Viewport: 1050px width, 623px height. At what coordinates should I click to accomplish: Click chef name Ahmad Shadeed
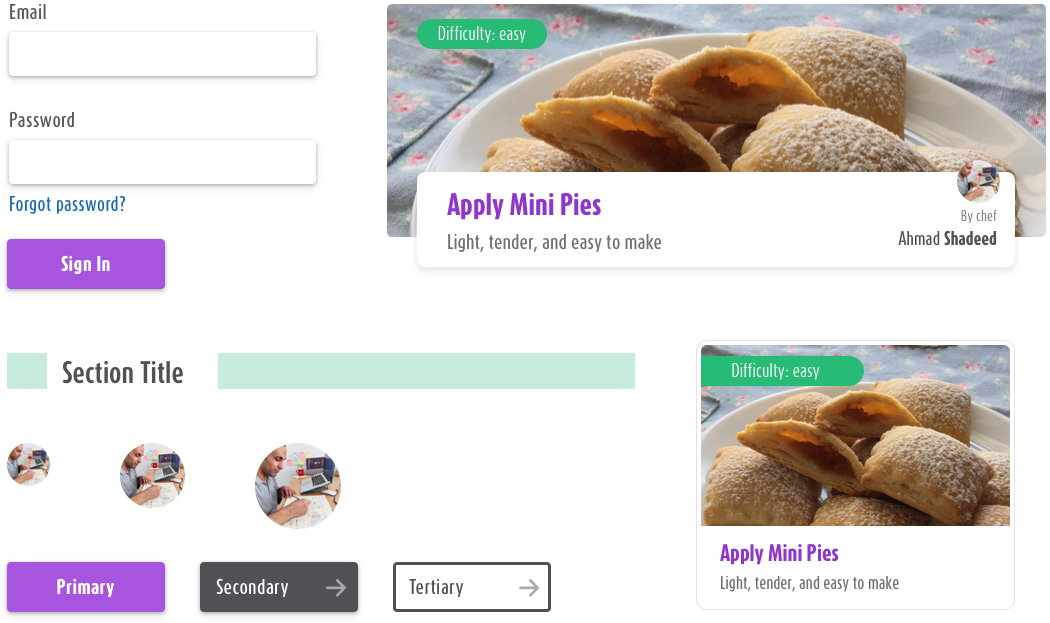pyautogui.click(x=947, y=238)
